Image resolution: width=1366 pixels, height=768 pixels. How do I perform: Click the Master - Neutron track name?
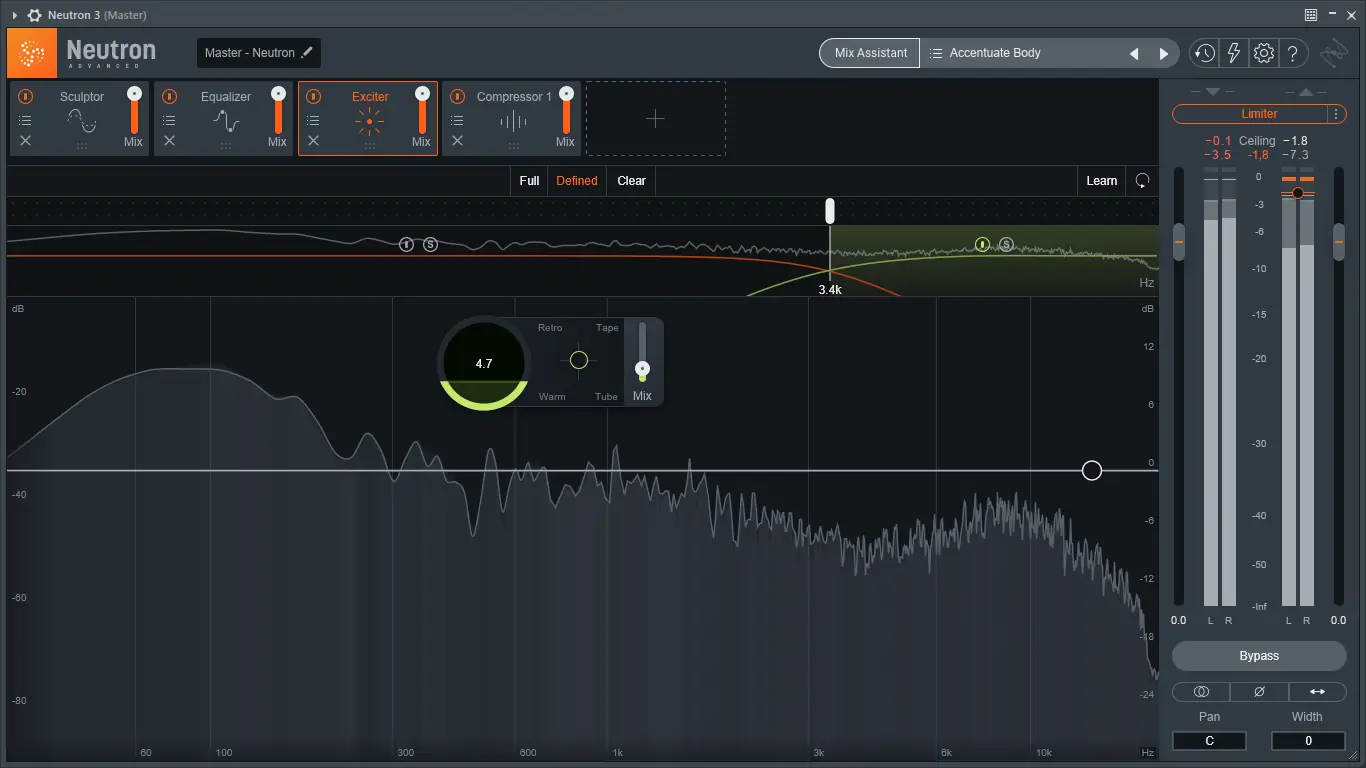coord(250,53)
